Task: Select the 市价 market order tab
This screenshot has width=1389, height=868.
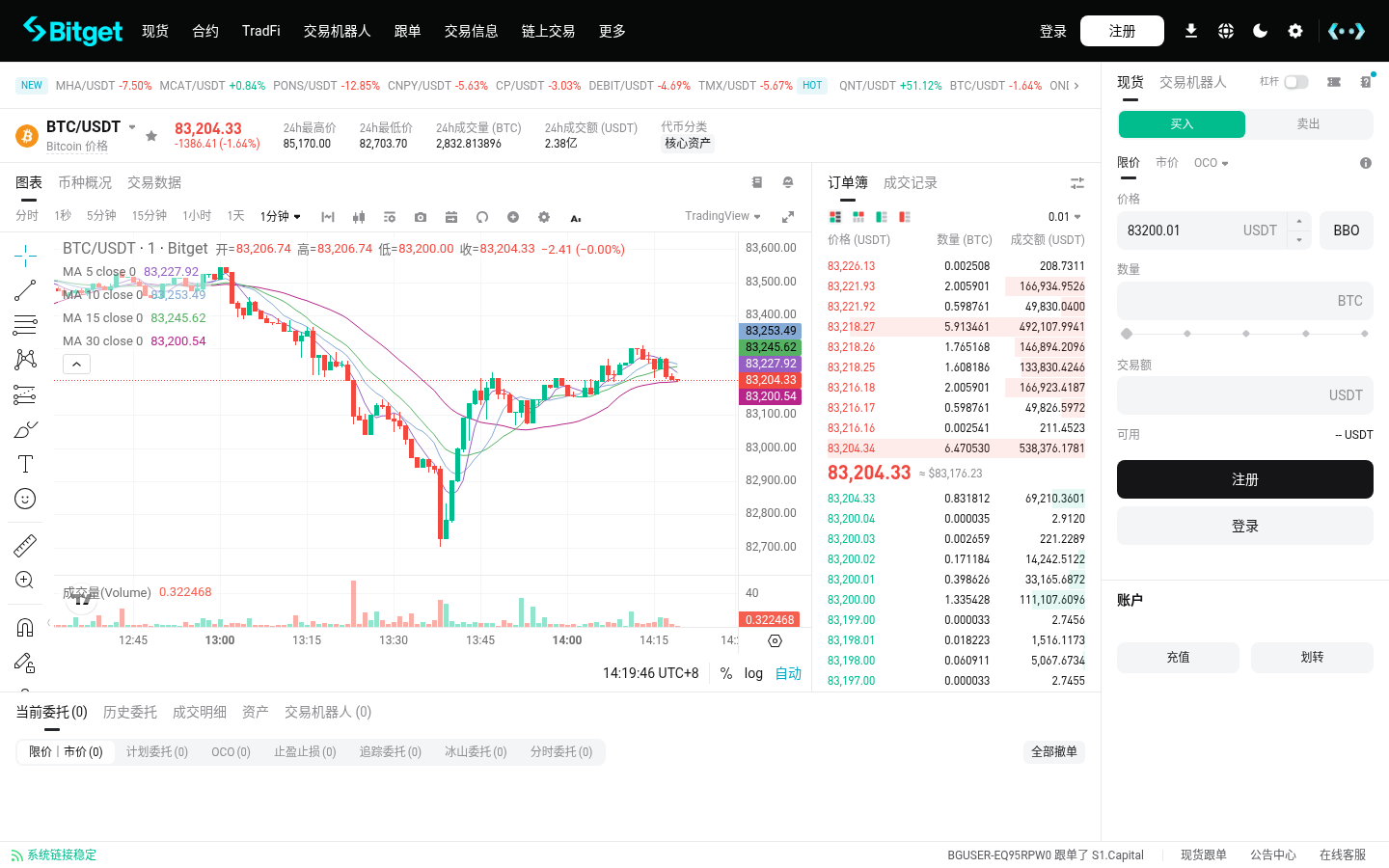Action: coord(1167,163)
